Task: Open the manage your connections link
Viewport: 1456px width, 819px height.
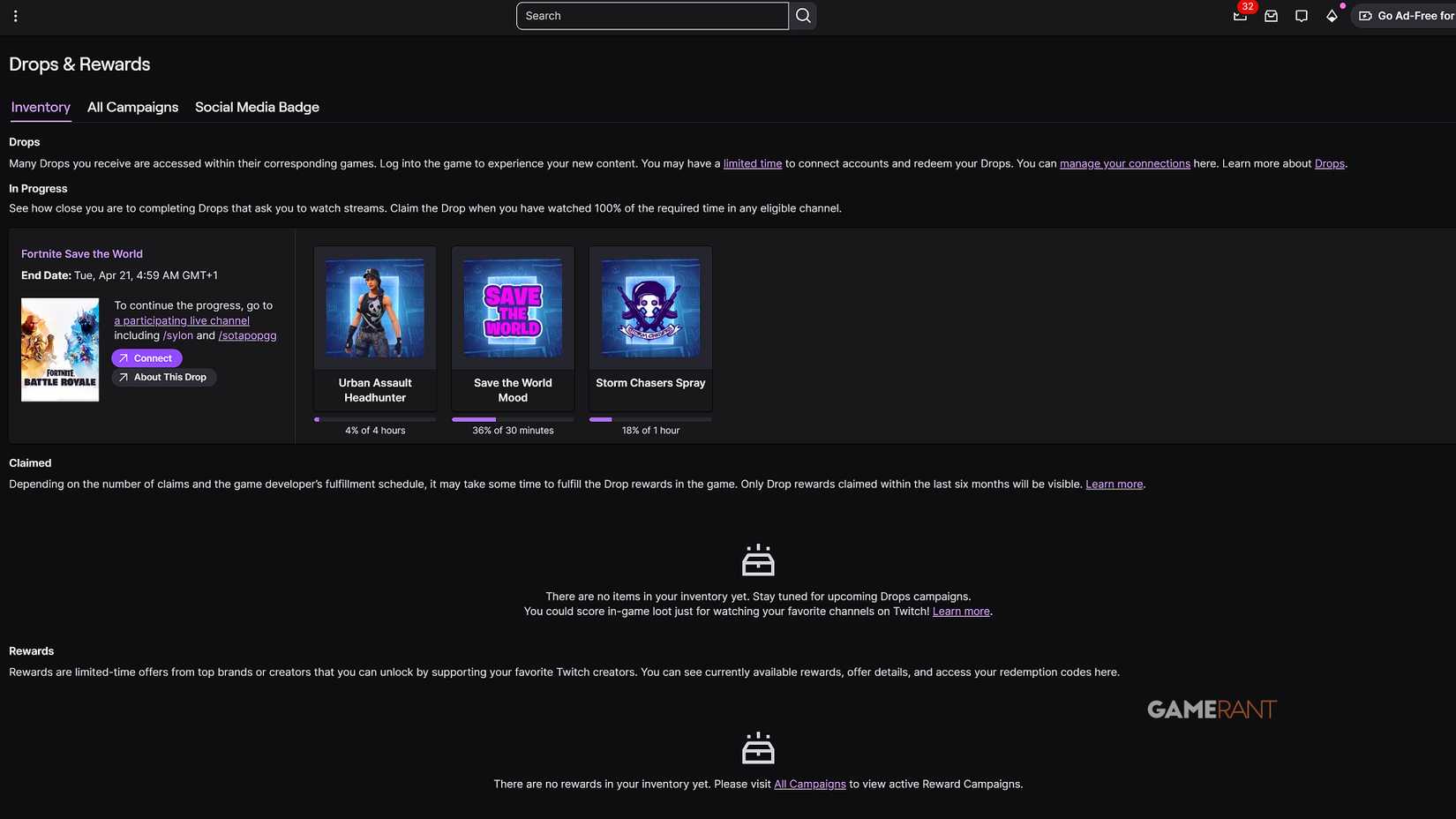Action: tap(1124, 163)
